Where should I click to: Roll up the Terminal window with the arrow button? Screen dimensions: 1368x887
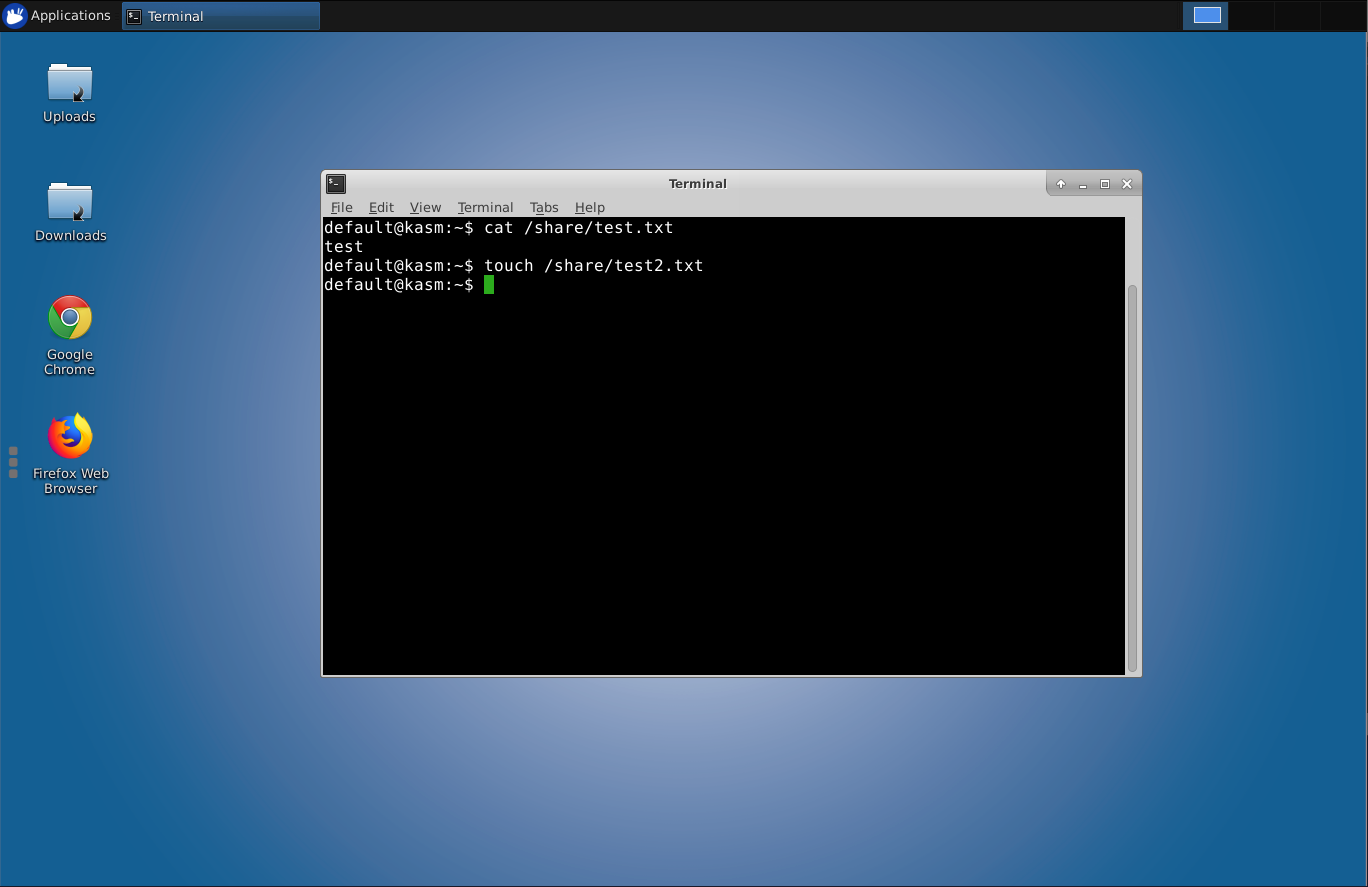pos(1061,184)
